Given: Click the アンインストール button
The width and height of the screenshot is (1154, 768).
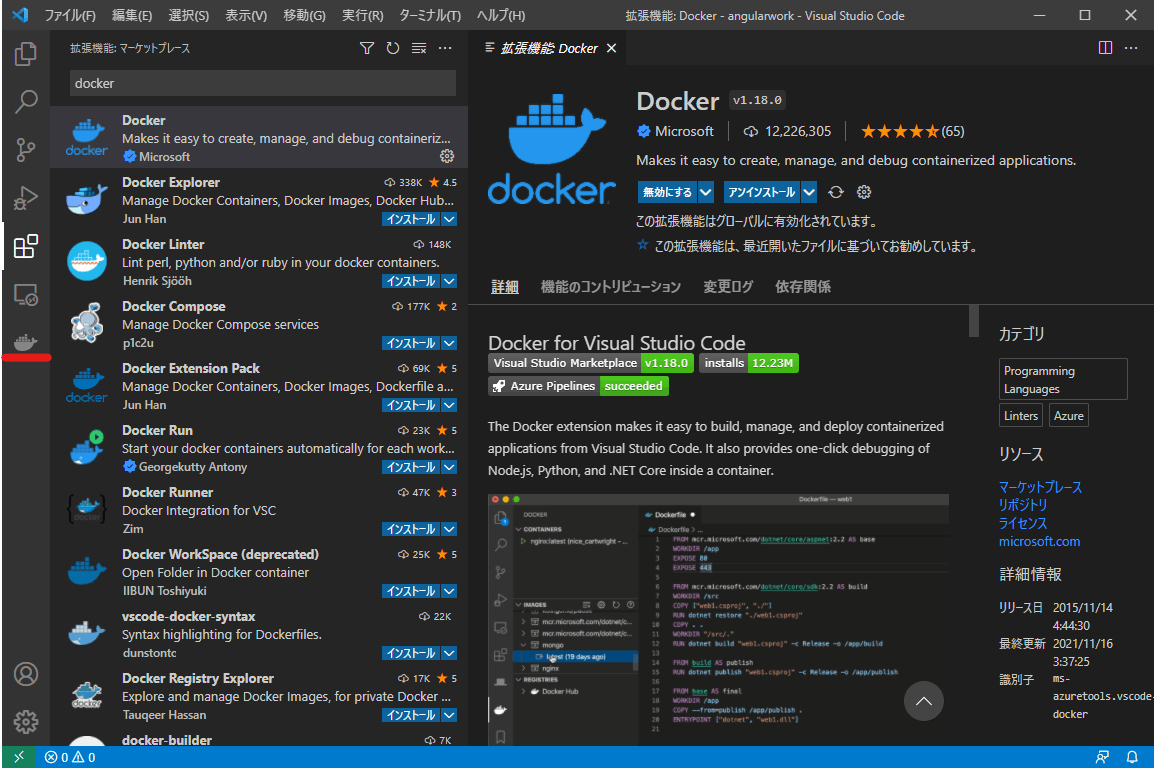Looking at the screenshot, I should pyautogui.click(x=762, y=192).
